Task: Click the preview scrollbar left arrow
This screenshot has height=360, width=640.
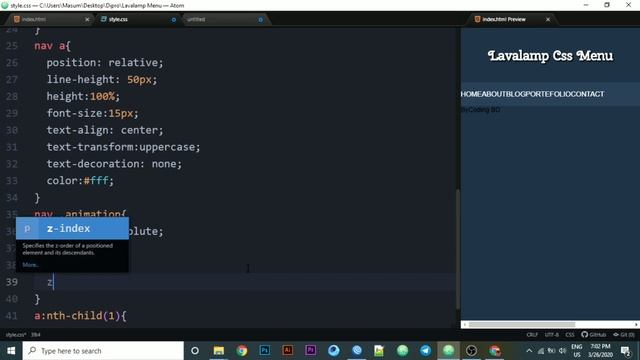Action: tap(464, 324)
